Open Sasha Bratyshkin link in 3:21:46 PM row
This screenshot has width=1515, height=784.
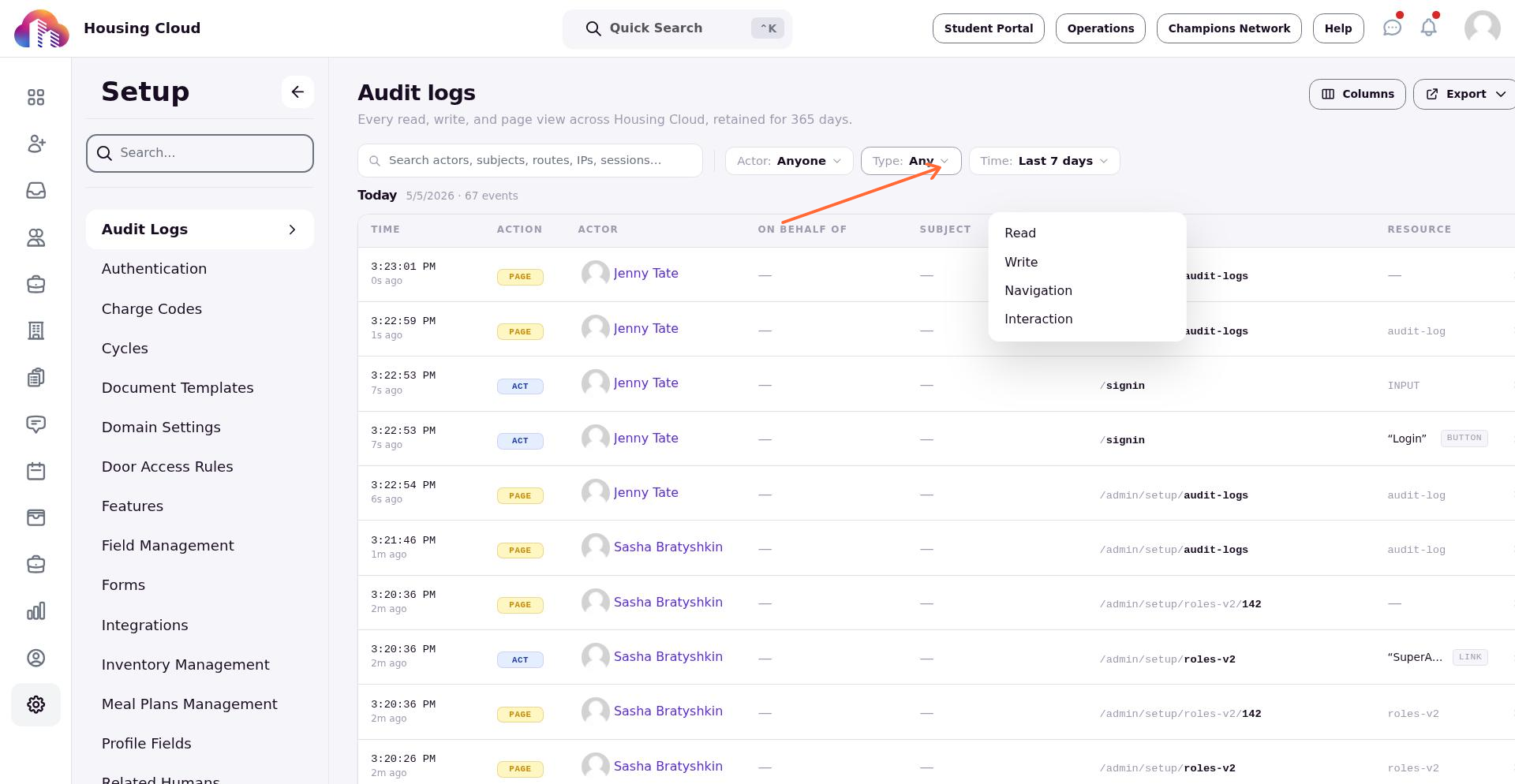coord(668,547)
